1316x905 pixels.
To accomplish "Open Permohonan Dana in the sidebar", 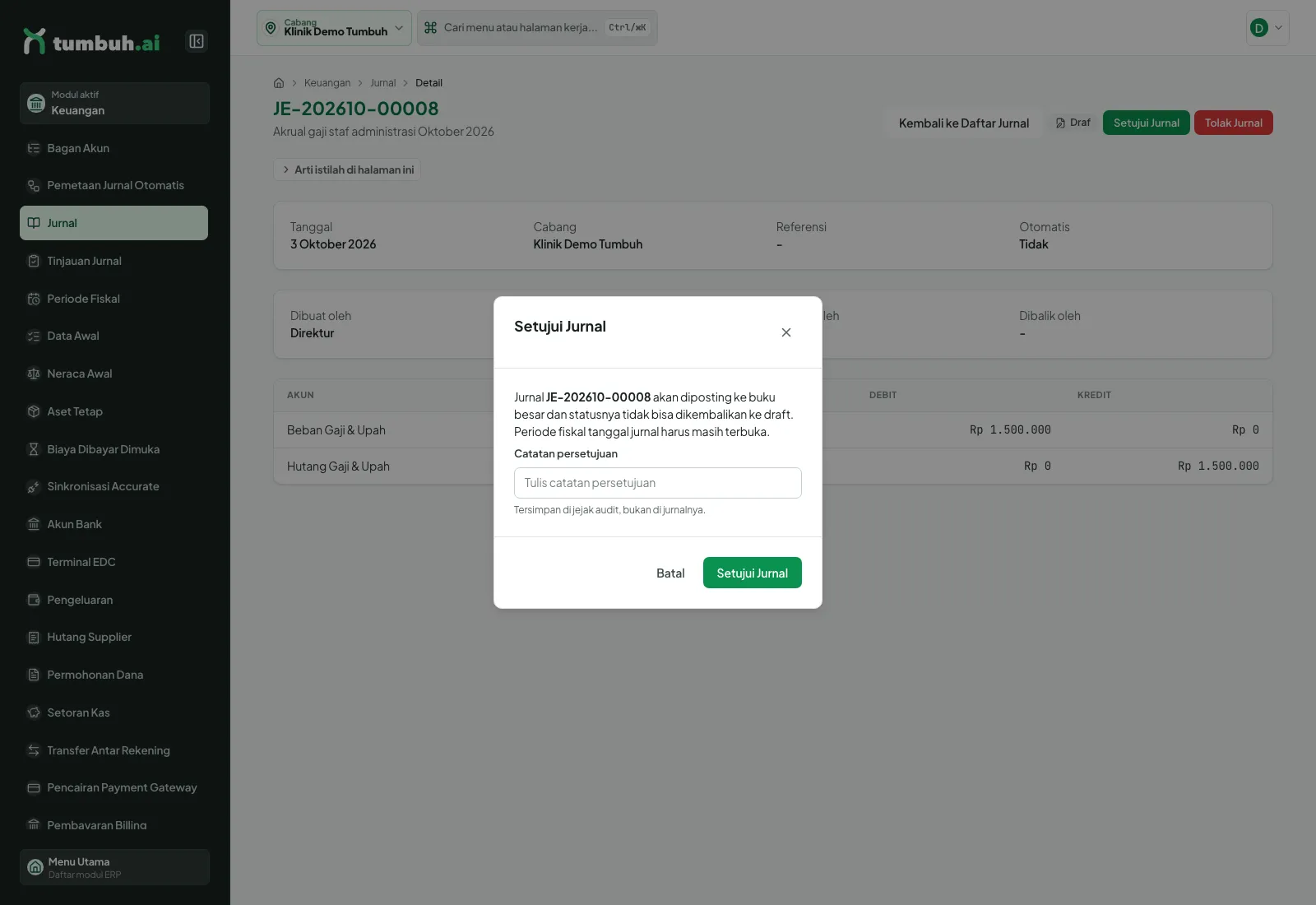I will click(114, 675).
